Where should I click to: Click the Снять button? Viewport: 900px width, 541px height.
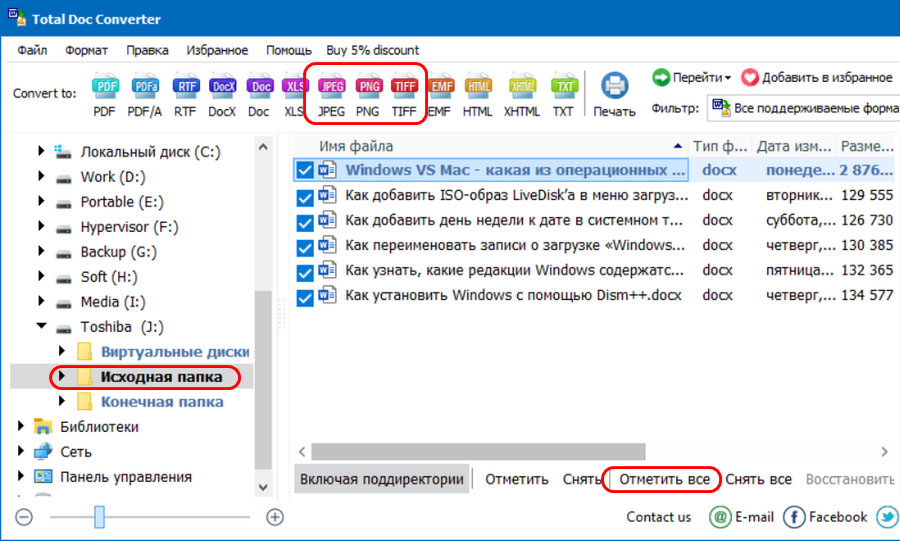pyautogui.click(x=581, y=479)
